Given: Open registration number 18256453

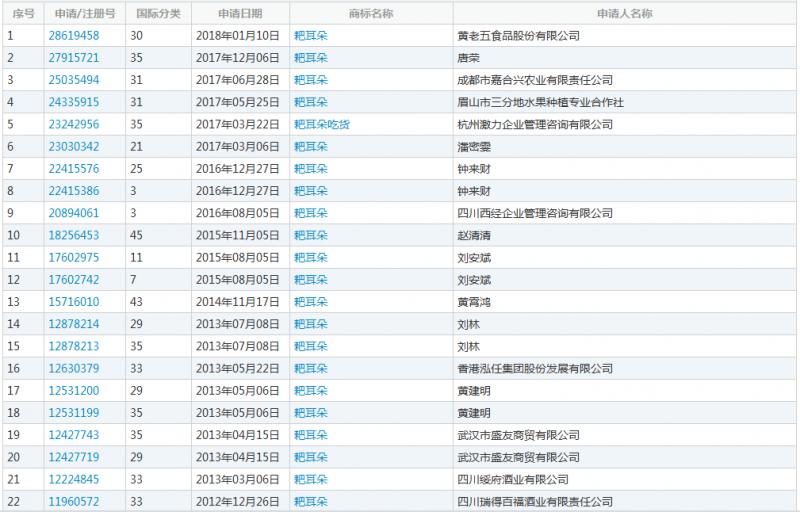Looking at the screenshot, I should click(x=73, y=235).
